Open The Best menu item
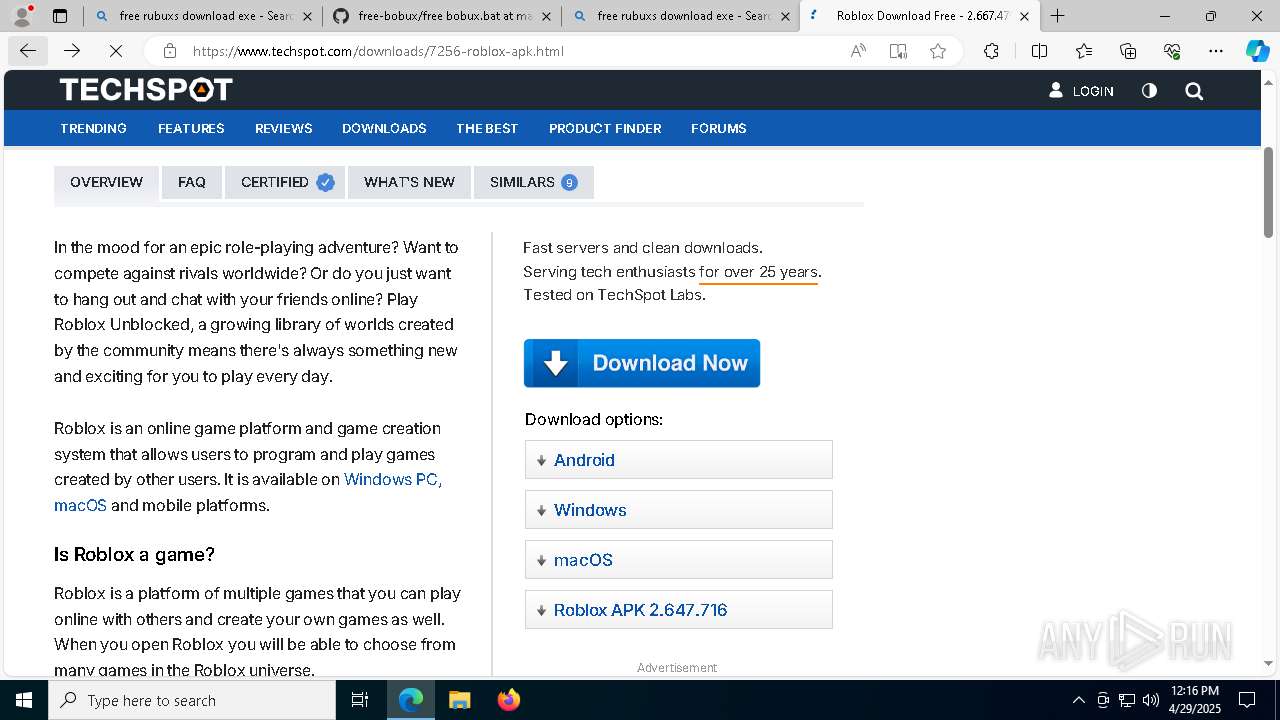 tap(487, 128)
